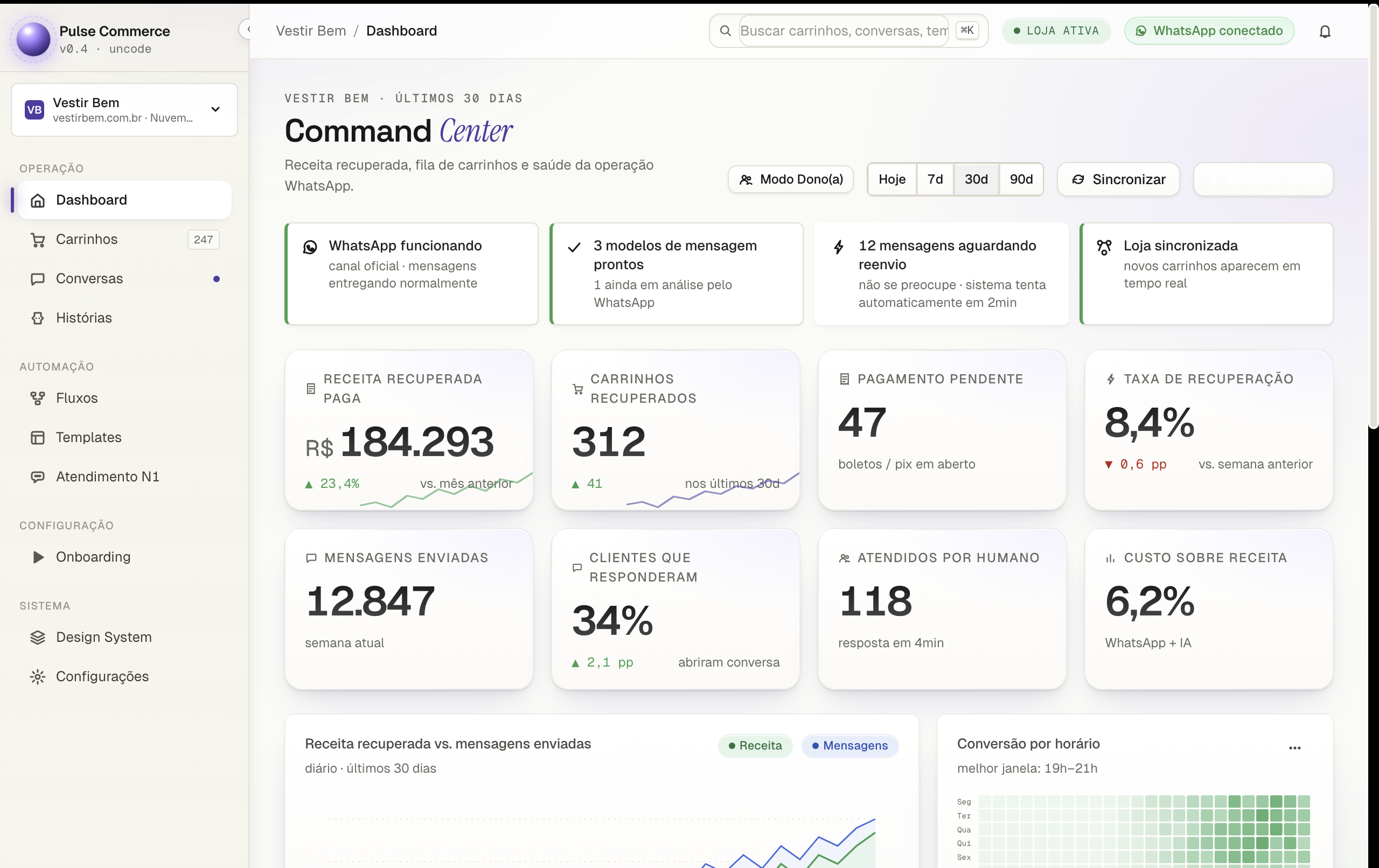Open the notifications bell icon
Viewport: 1379px width, 868px height.
coord(1325,31)
